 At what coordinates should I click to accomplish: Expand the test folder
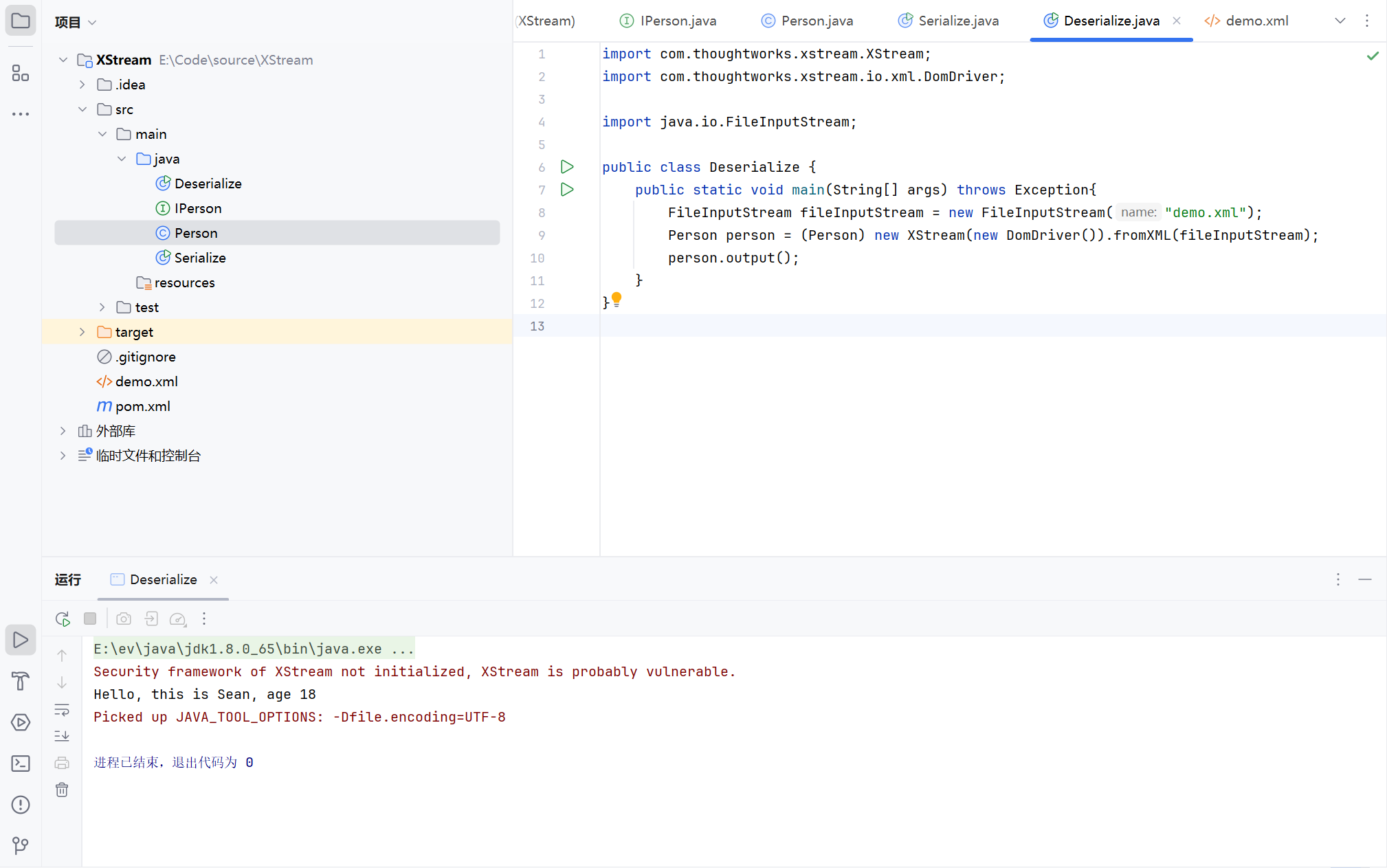102,307
